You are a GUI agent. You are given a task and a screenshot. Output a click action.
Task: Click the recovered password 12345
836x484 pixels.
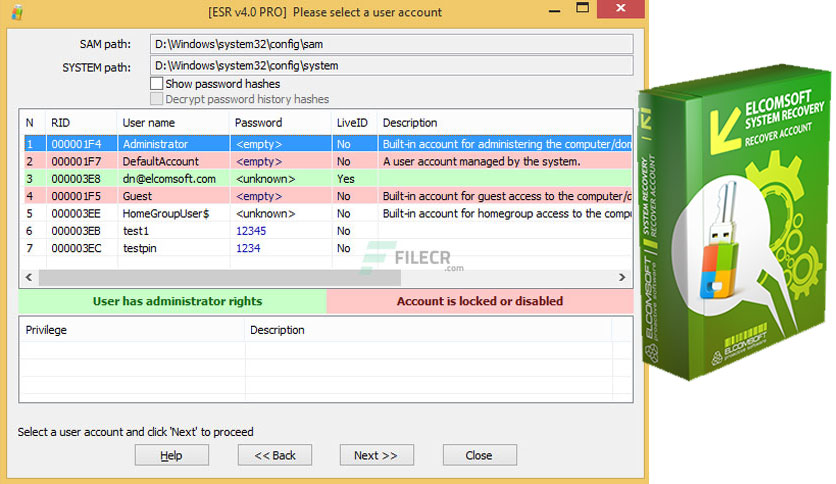[251, 231]
